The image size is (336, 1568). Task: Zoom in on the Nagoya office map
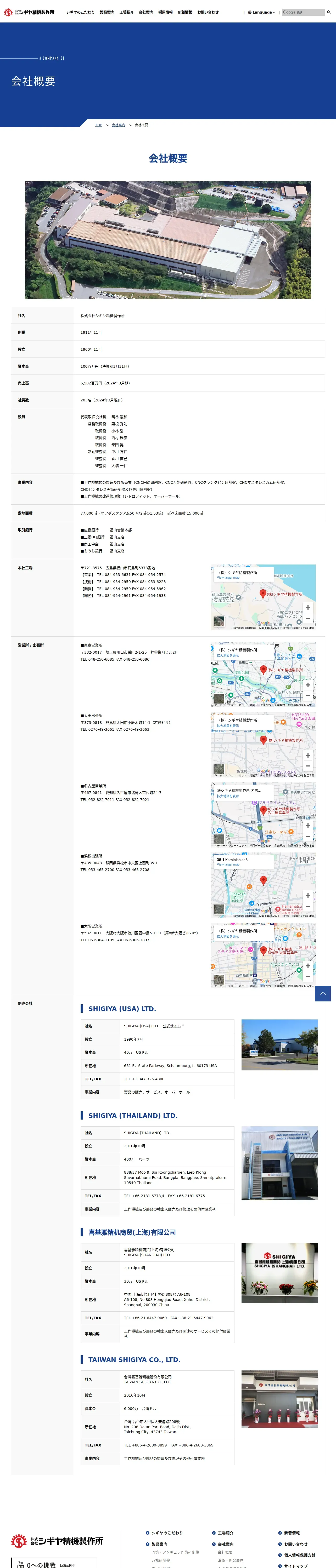[308, 825]
